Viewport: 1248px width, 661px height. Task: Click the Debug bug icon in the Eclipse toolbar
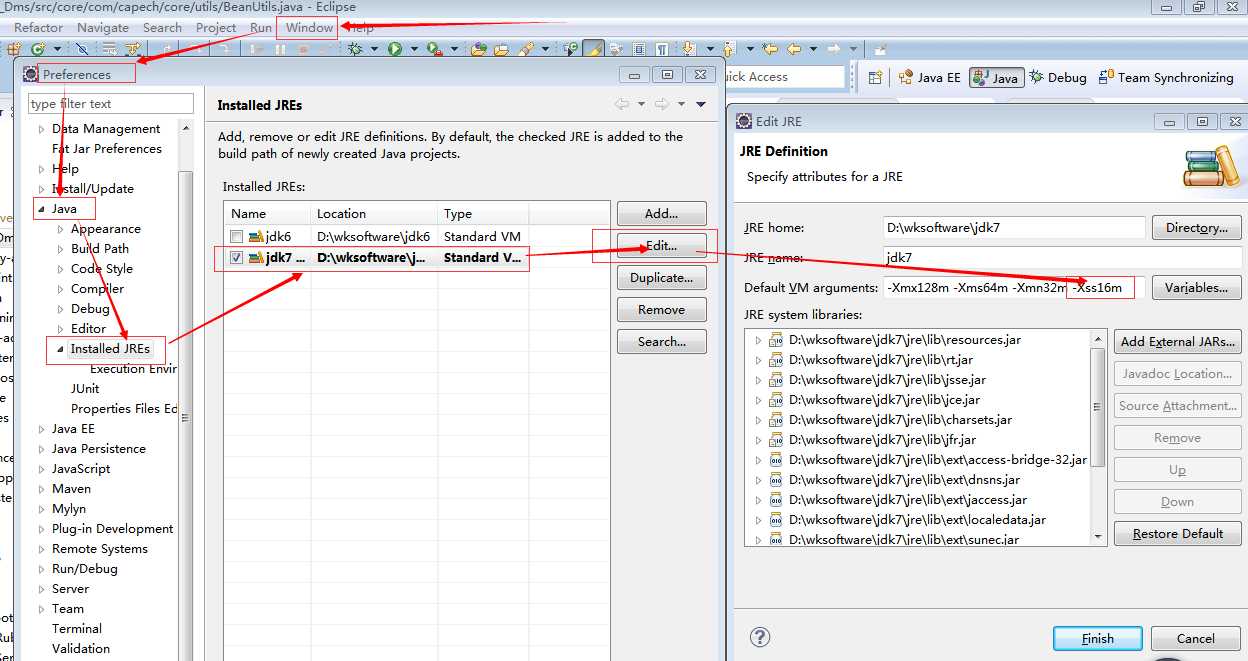[353, 48]
